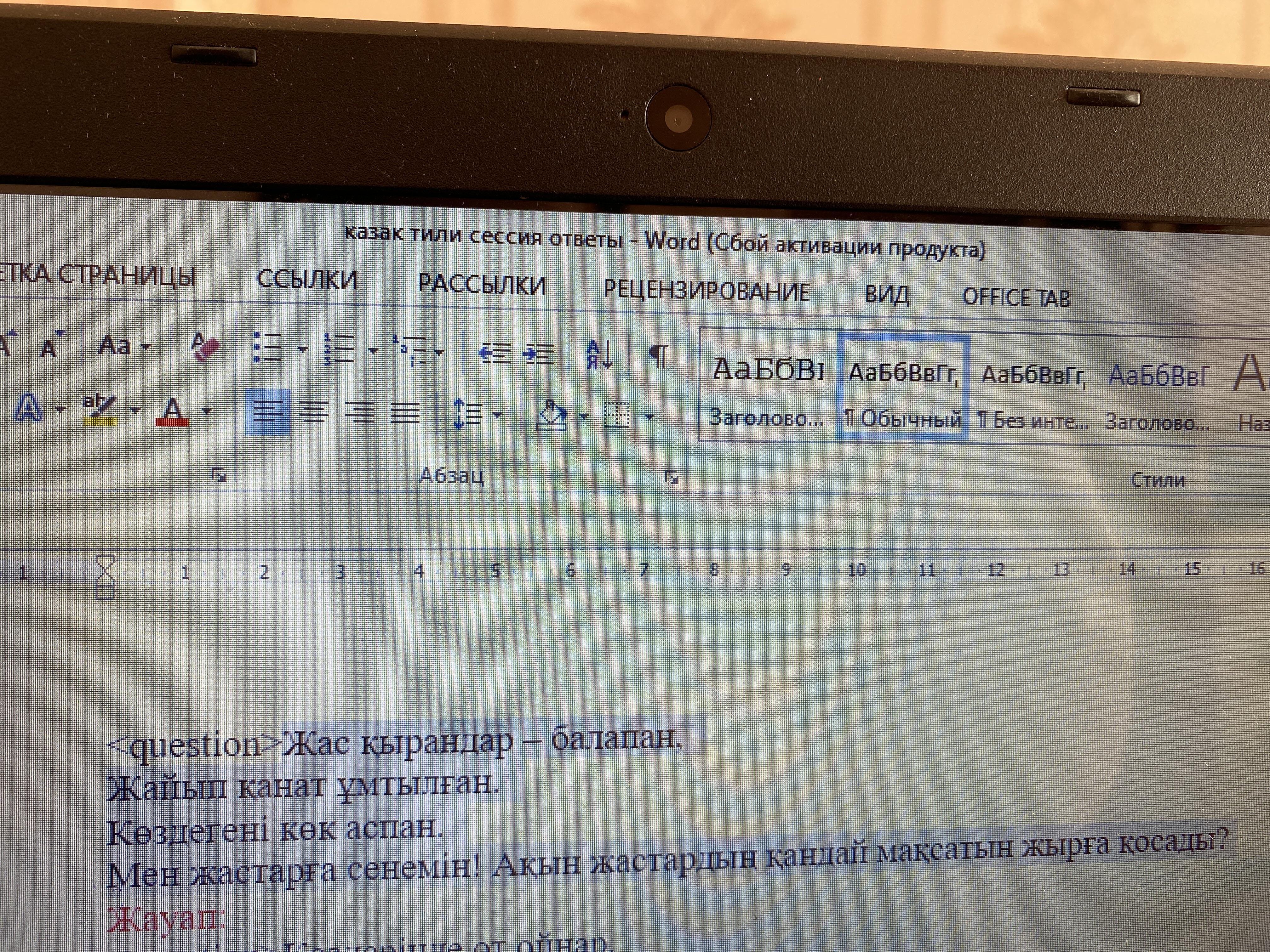1270x952 pixels.
Task: Click the bulleted list icon
Action: pos(267,348)
